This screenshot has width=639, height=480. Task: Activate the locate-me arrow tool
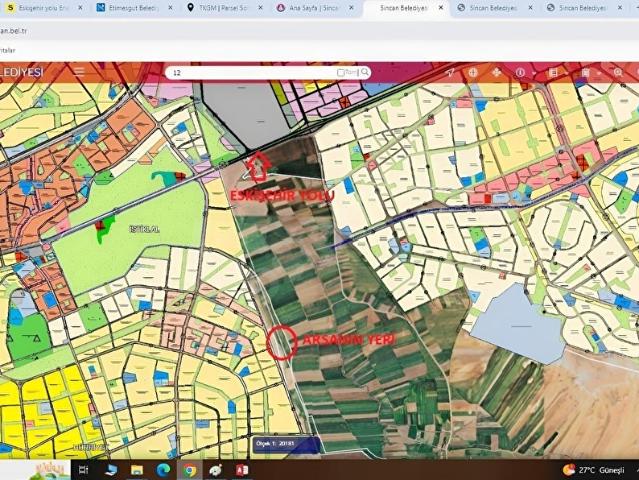(x=450, y=73)
